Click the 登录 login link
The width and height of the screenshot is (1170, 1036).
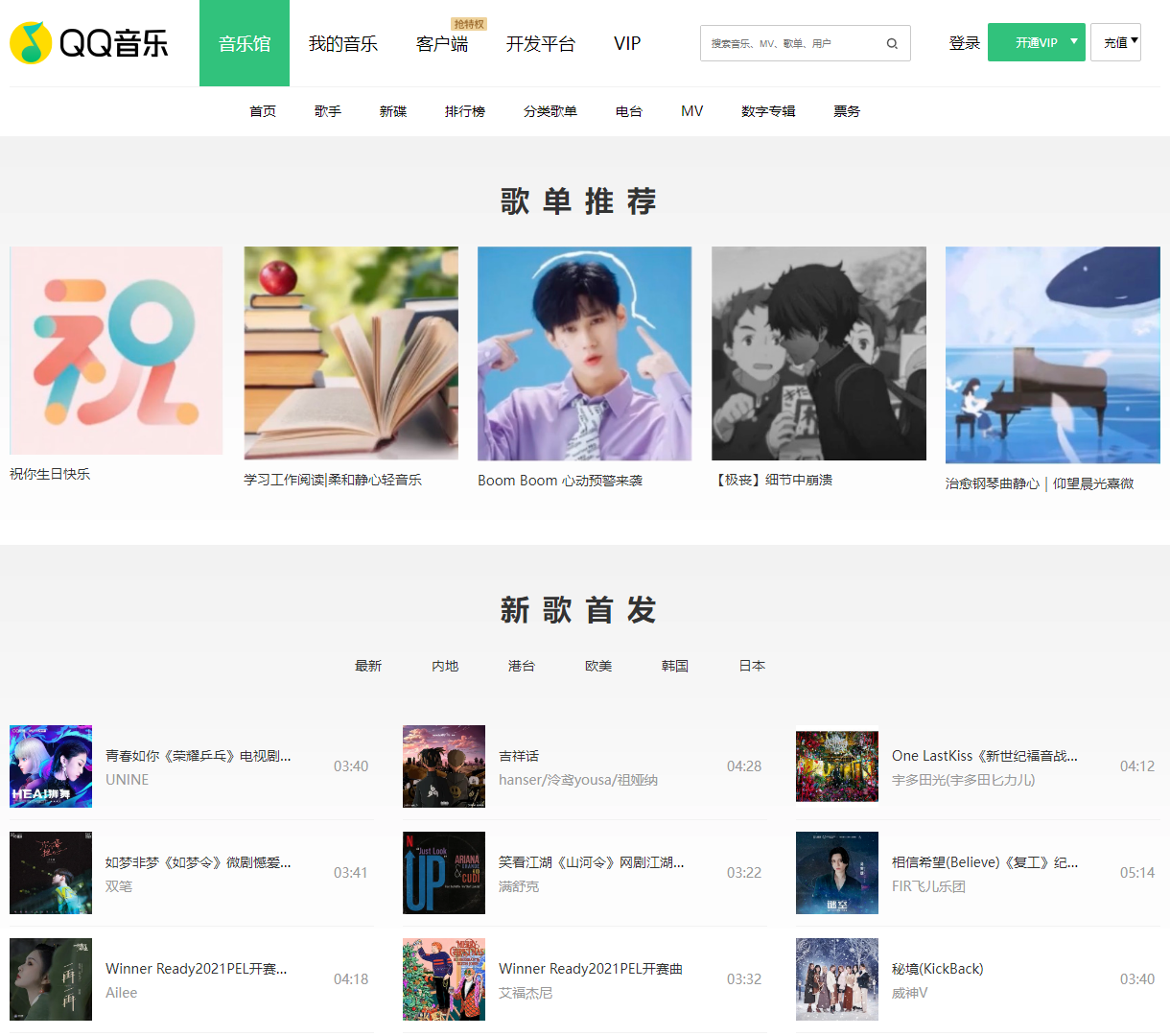(x=964, y=42)
